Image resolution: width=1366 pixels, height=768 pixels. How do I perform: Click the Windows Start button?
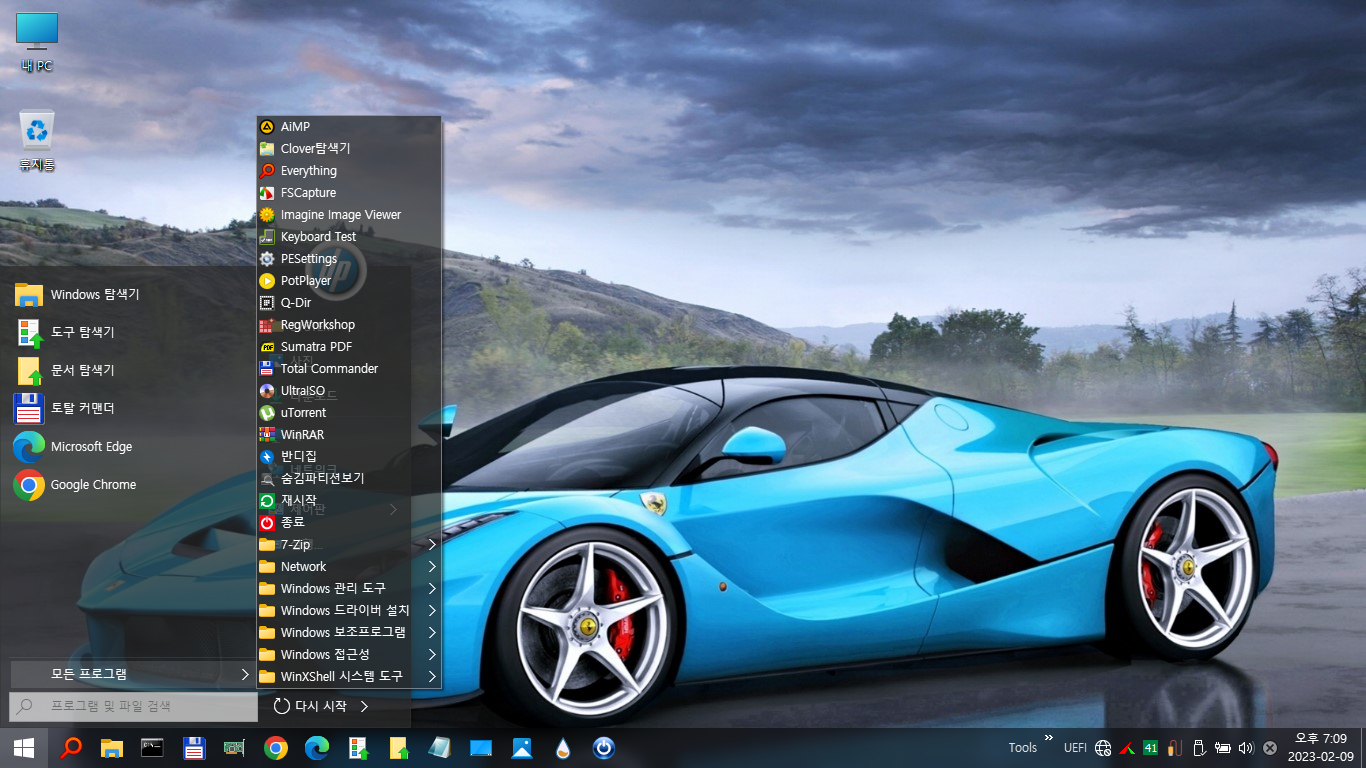24,748
